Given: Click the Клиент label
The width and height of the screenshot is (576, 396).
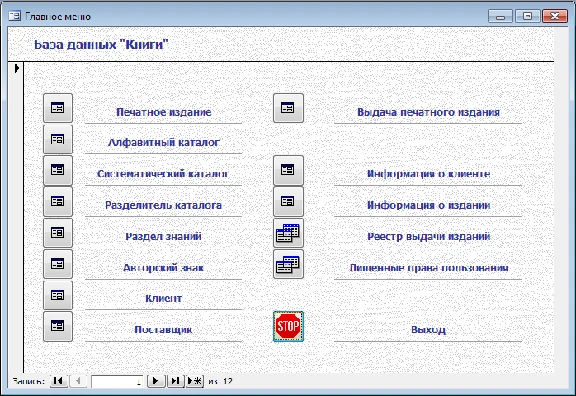Looking at the screenshot, I should coord(163,298).
